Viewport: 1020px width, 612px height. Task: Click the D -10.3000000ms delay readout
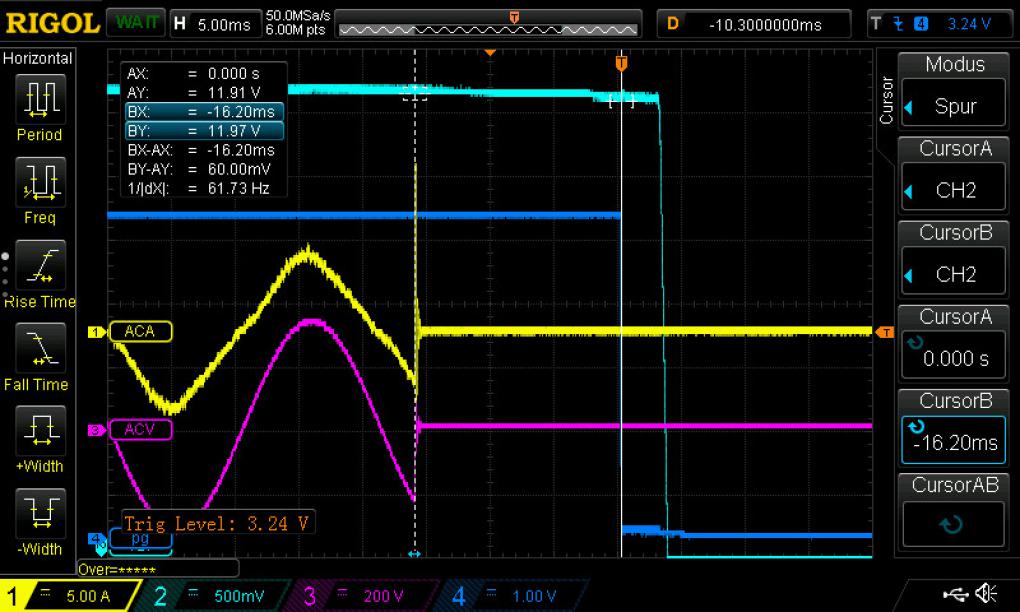point(753,24)
